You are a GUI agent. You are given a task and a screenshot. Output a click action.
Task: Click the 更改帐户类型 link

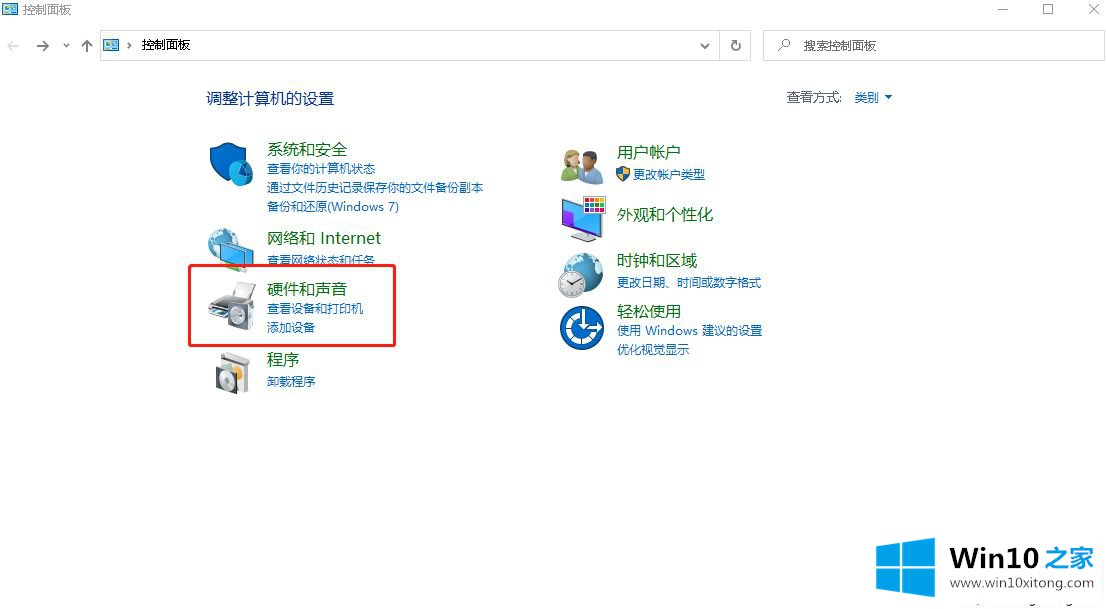669,174
